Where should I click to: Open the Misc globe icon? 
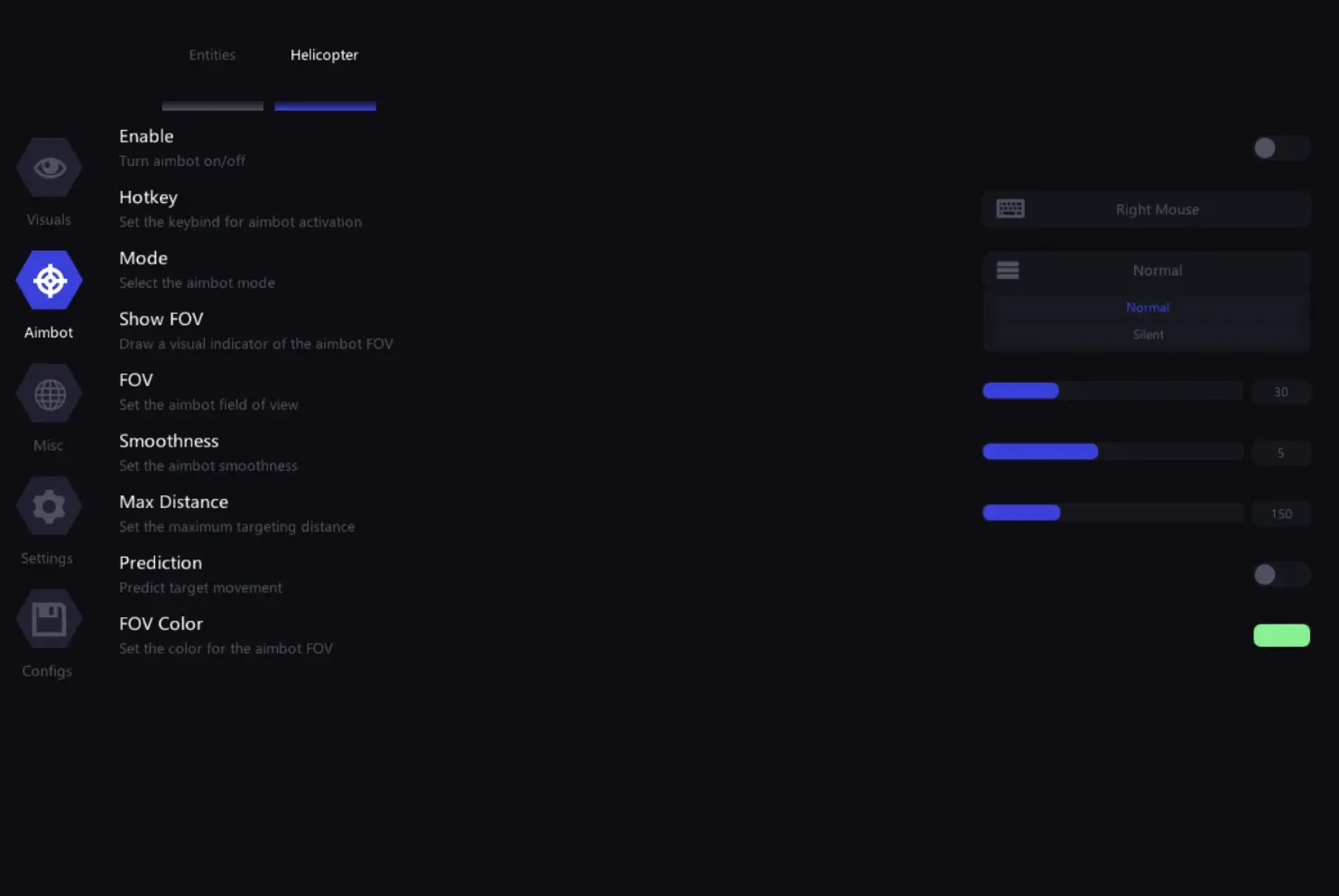(x=50, y=393)
